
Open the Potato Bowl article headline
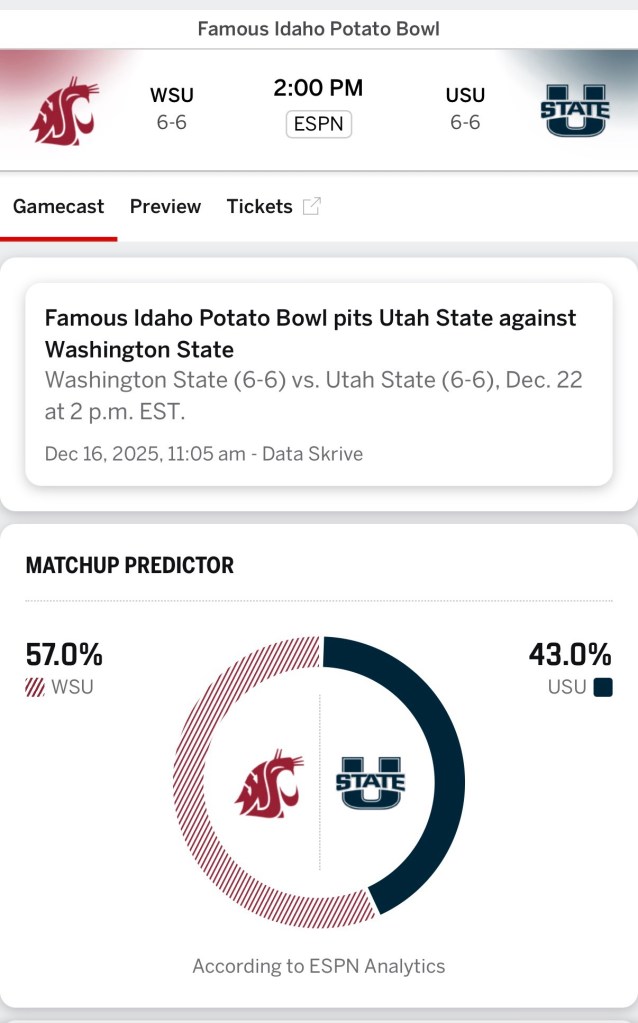pyautogui.click(x=310, y=333)
